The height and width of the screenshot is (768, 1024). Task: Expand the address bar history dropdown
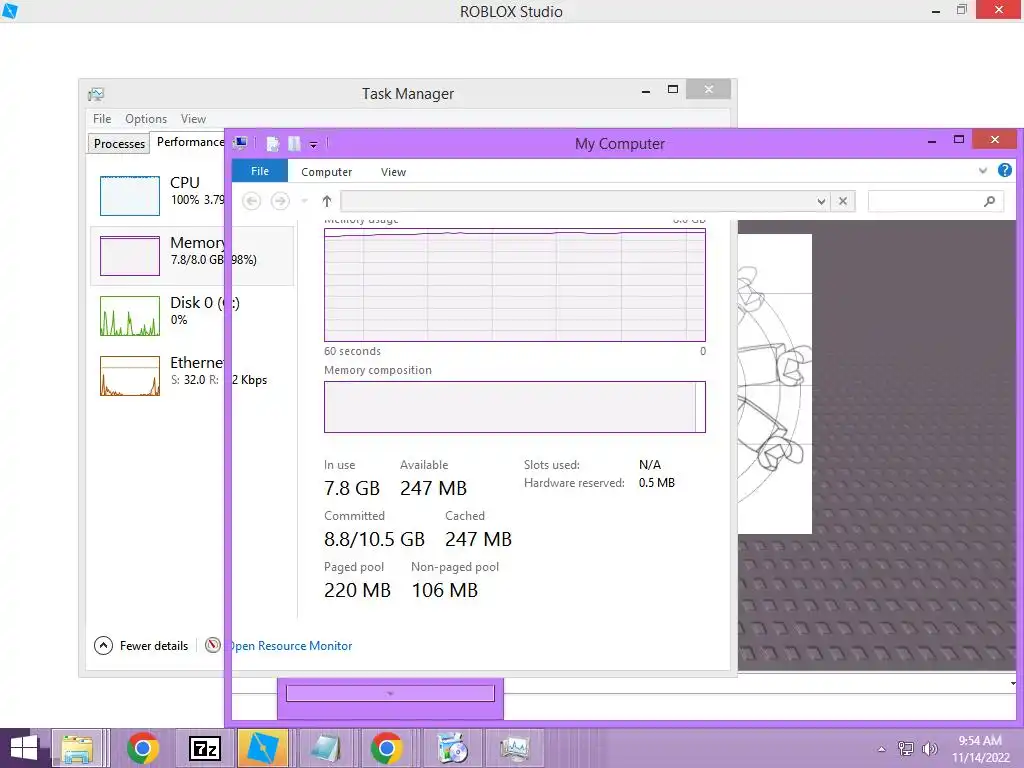point(821,201)
